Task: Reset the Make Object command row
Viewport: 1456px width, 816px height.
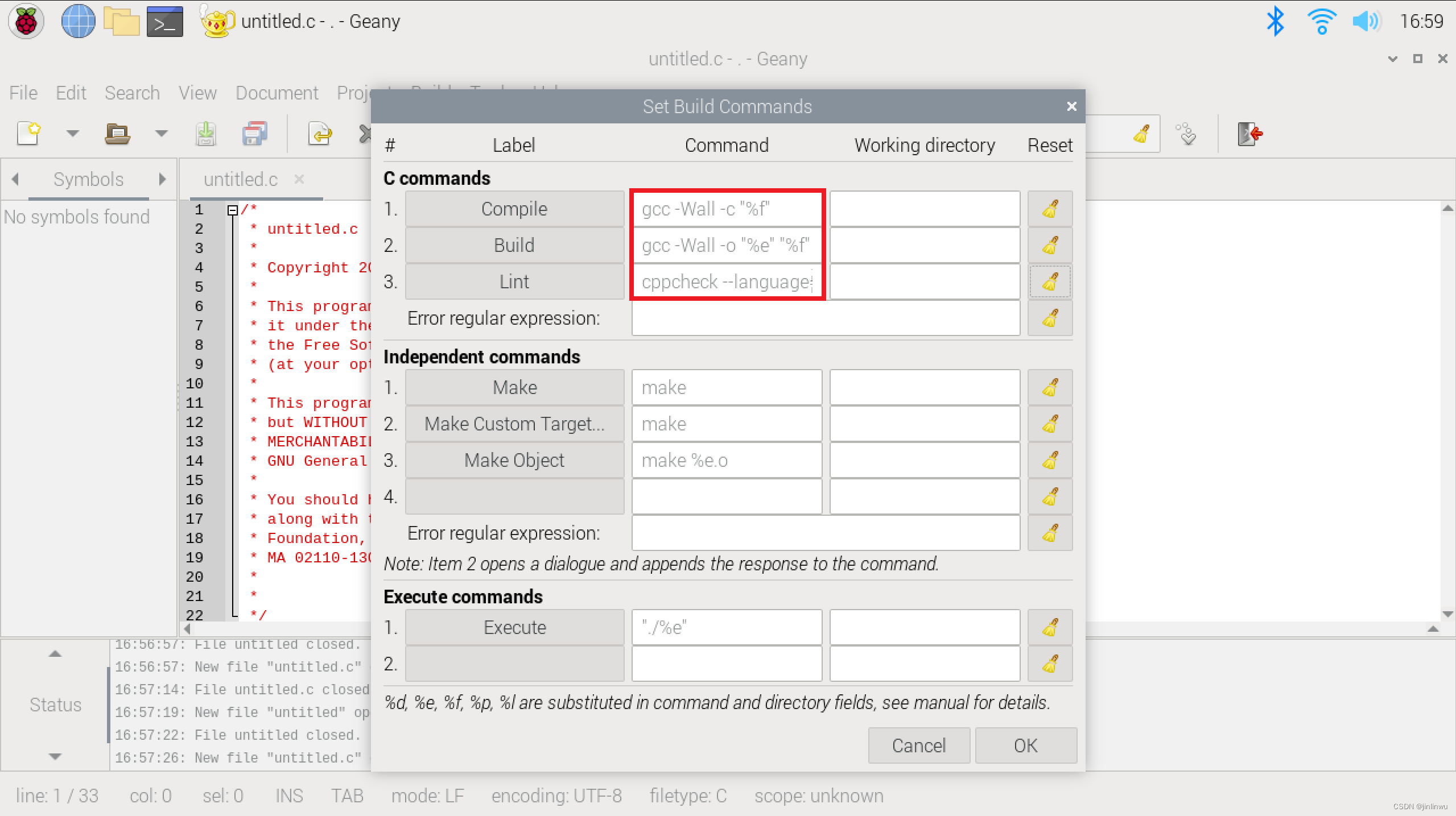Action: coord(1050,460)
